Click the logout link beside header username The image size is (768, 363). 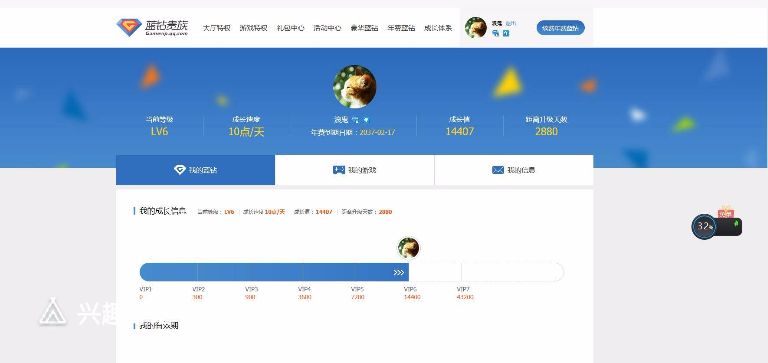click(x=510, y=23)
